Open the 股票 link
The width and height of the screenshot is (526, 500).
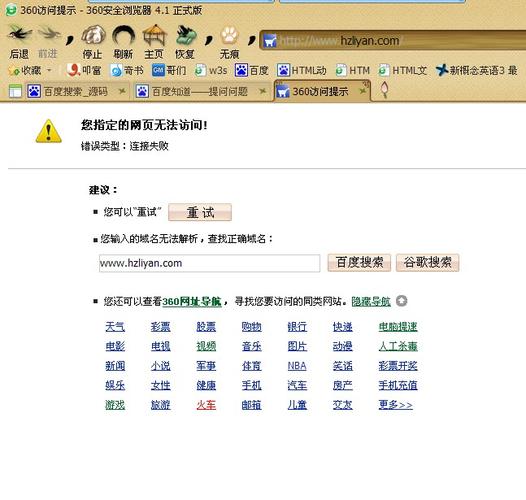pyautogui.click(x=206, y=327)
